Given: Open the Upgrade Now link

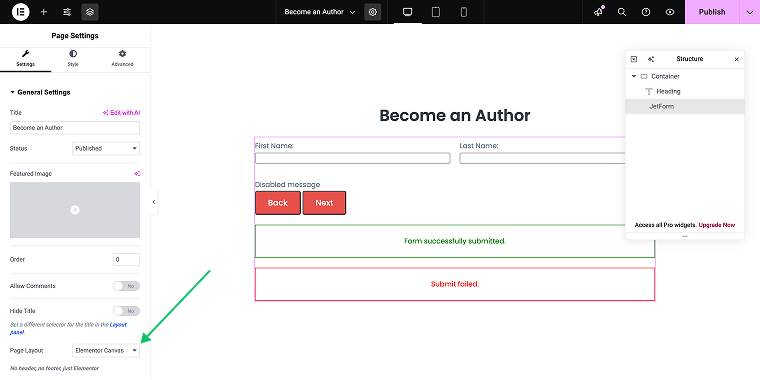Looking at the screenshot, I should pos(717,225).
